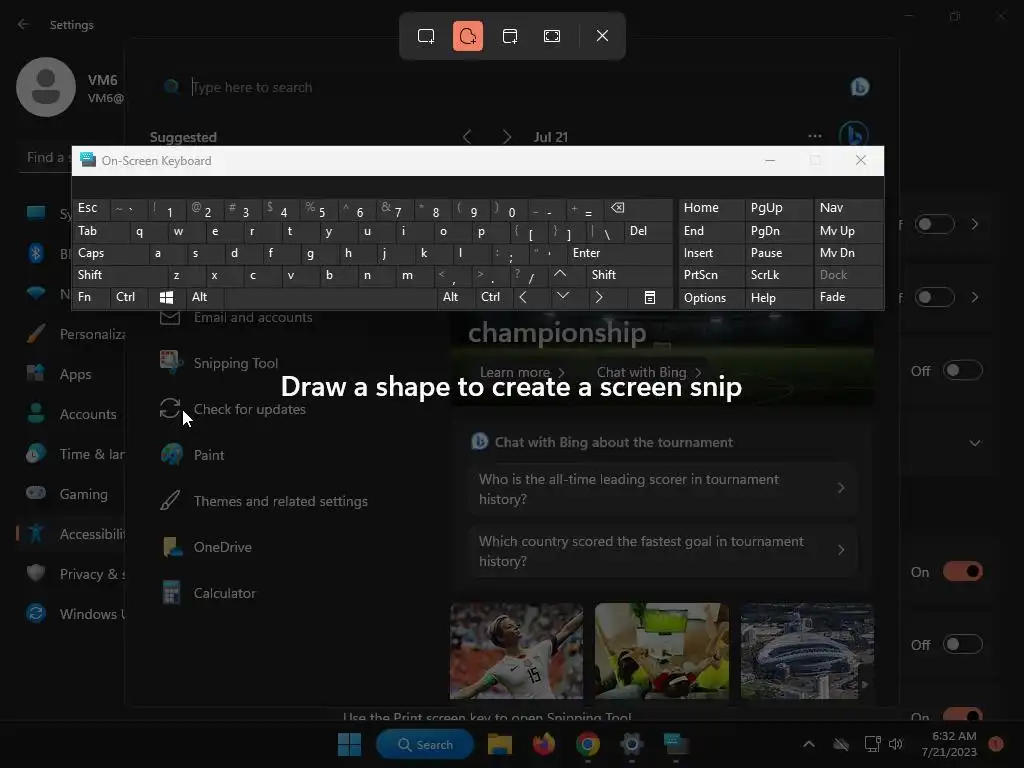Image resolution: width=1024 pixels, height=768 pixels.
Task: Click the Pause key on On-Screen Keyboard
Action: pos(778,253)
